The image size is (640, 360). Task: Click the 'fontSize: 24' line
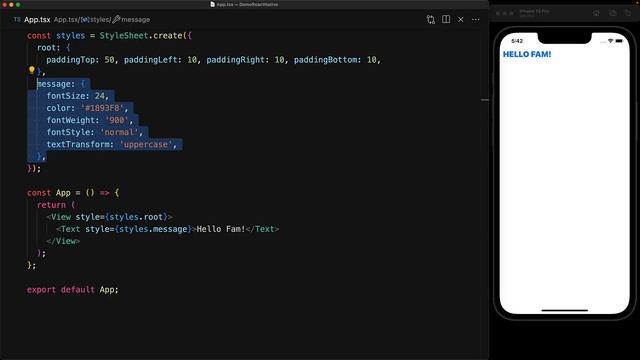pyautogui.click(x=78, y=96)
